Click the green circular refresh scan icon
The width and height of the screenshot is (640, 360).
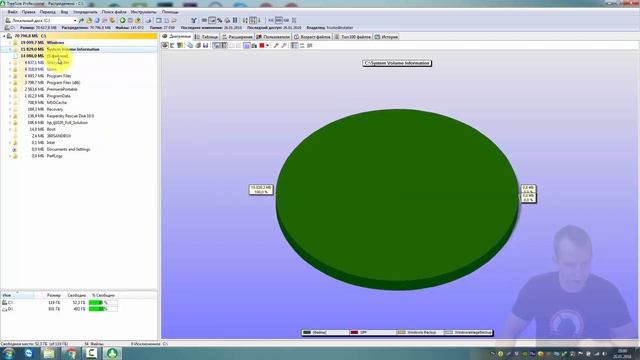click(122, 20)
